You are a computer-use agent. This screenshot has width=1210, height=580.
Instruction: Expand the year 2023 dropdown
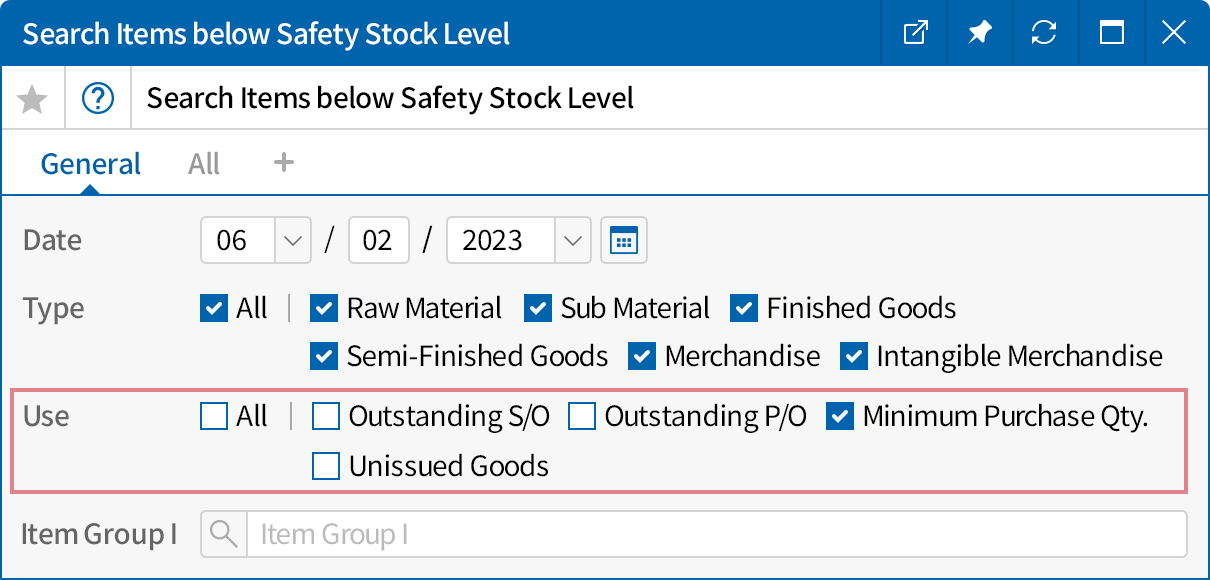[573, 241]
